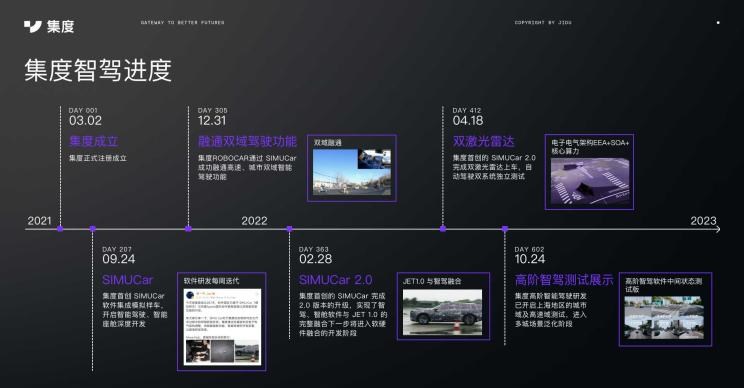Click the 集度正式注册成立 description

tap(98, 158)
